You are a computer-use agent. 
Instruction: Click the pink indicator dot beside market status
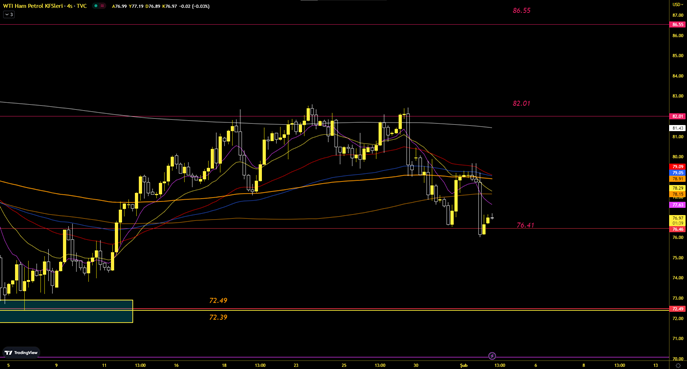coord(103,6)
